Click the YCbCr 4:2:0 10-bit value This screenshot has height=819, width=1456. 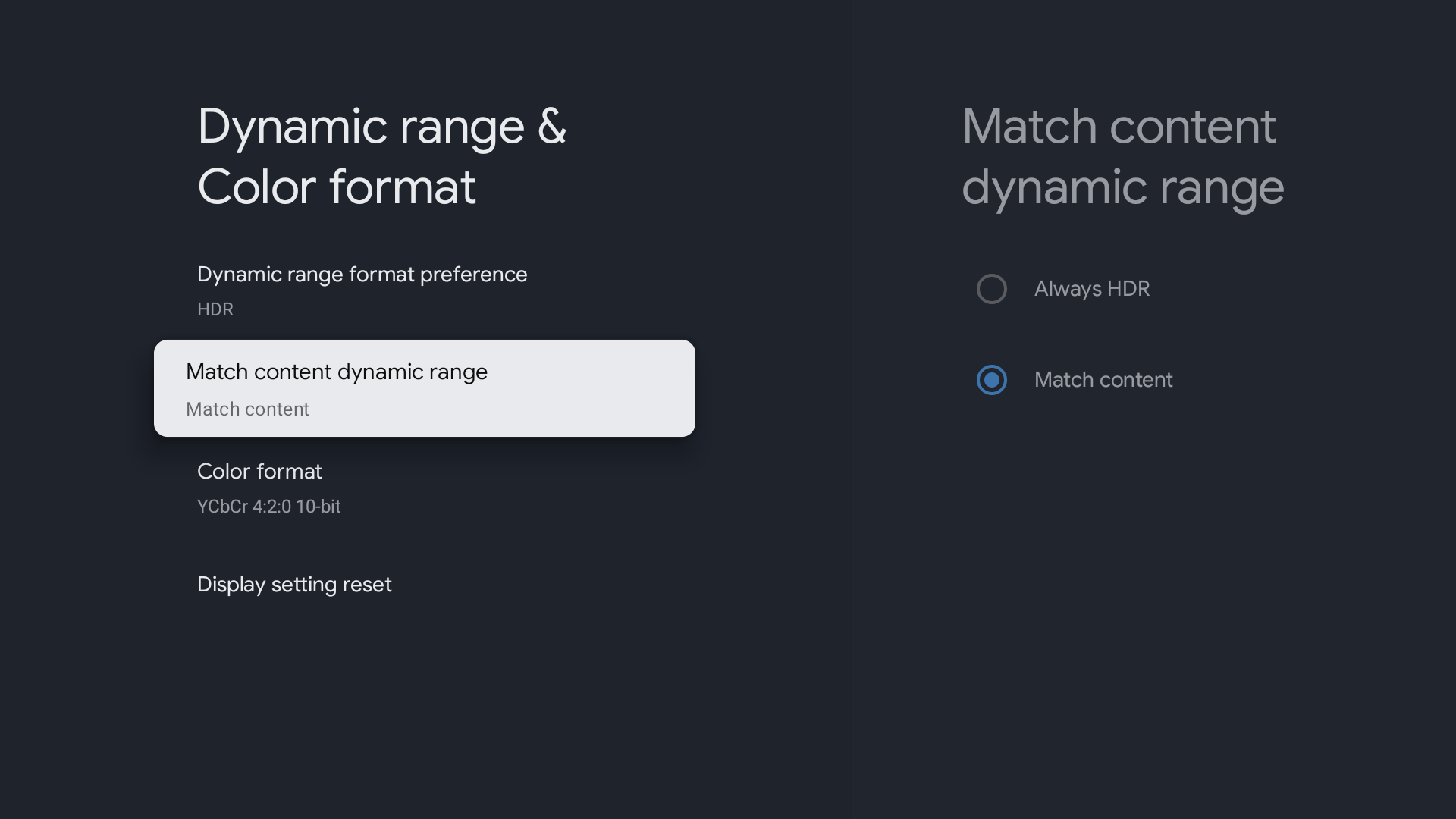(x=268, y=507)
